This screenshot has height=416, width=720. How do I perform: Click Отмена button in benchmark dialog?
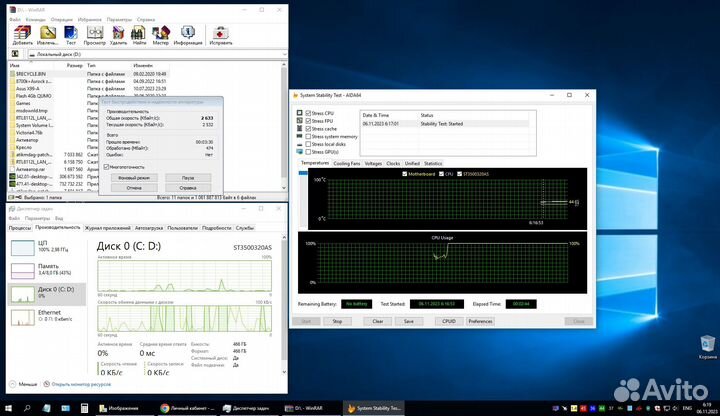(134, 188)
